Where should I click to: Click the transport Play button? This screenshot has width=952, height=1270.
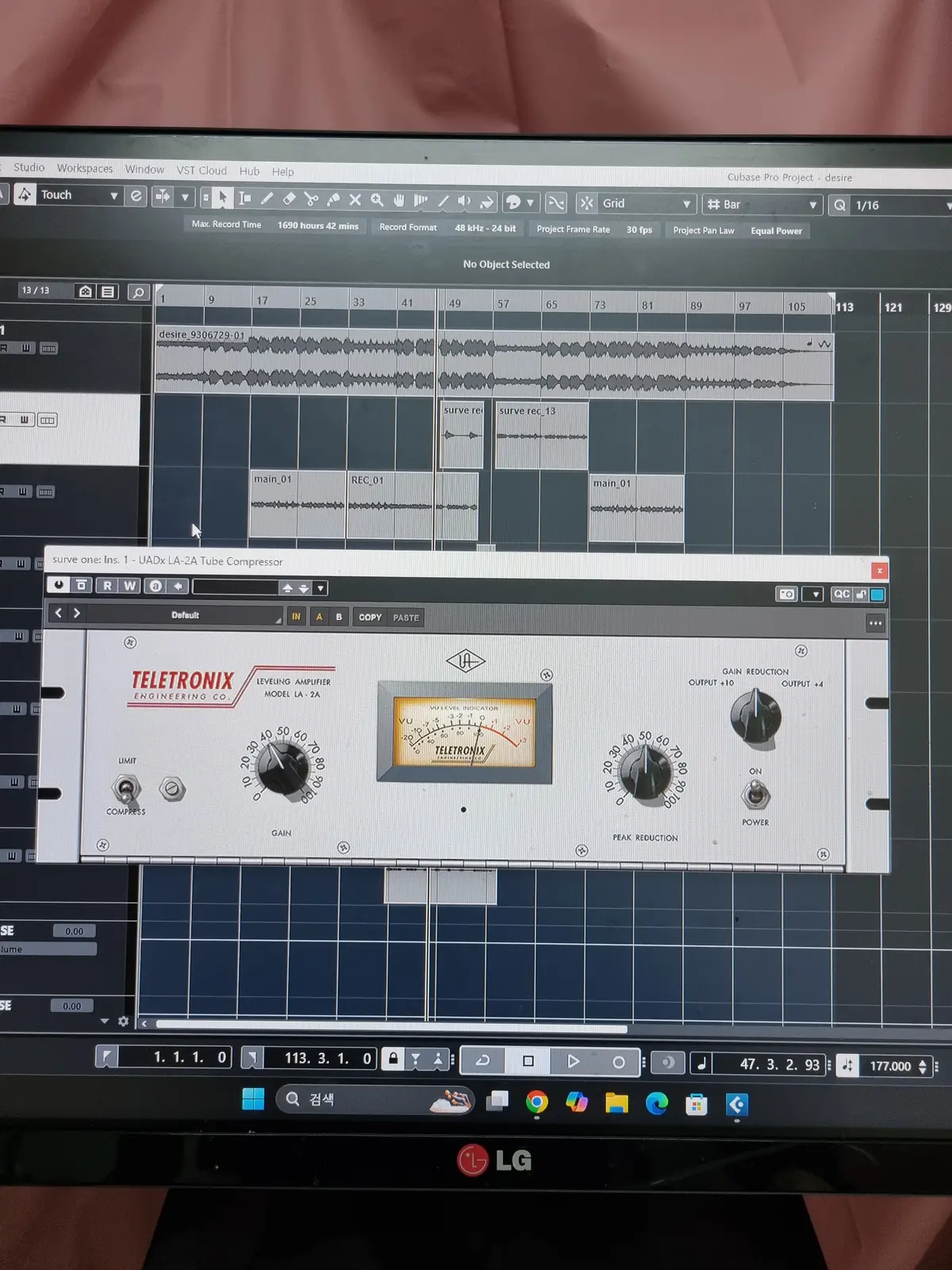click(x=574, y=1061)
